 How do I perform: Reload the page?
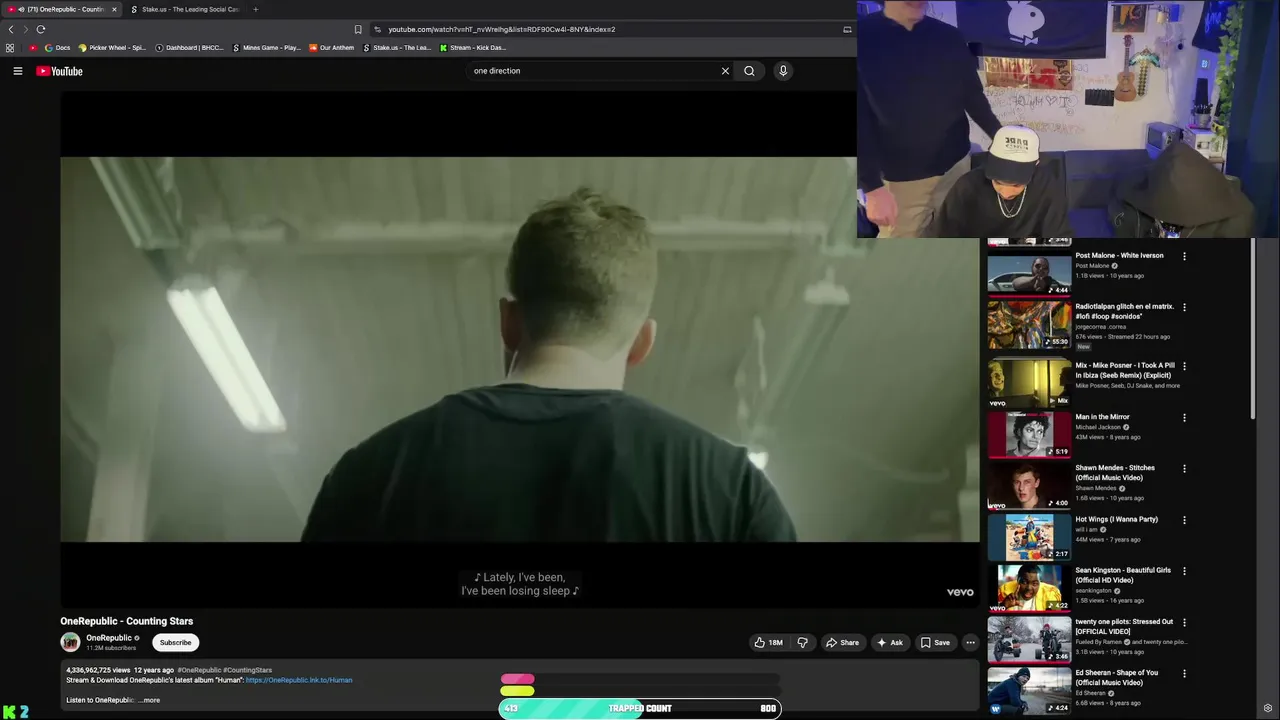coord(41,29)
